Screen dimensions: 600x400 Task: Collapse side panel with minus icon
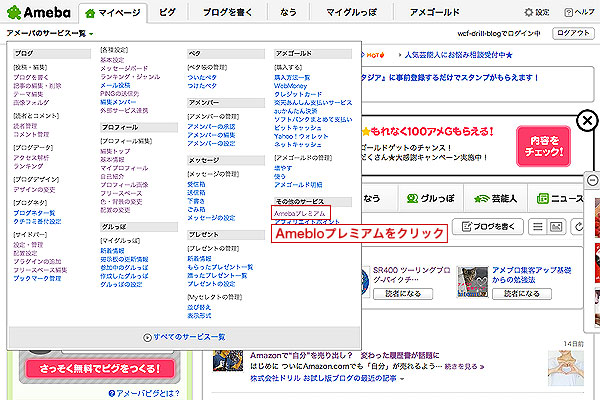592,180
